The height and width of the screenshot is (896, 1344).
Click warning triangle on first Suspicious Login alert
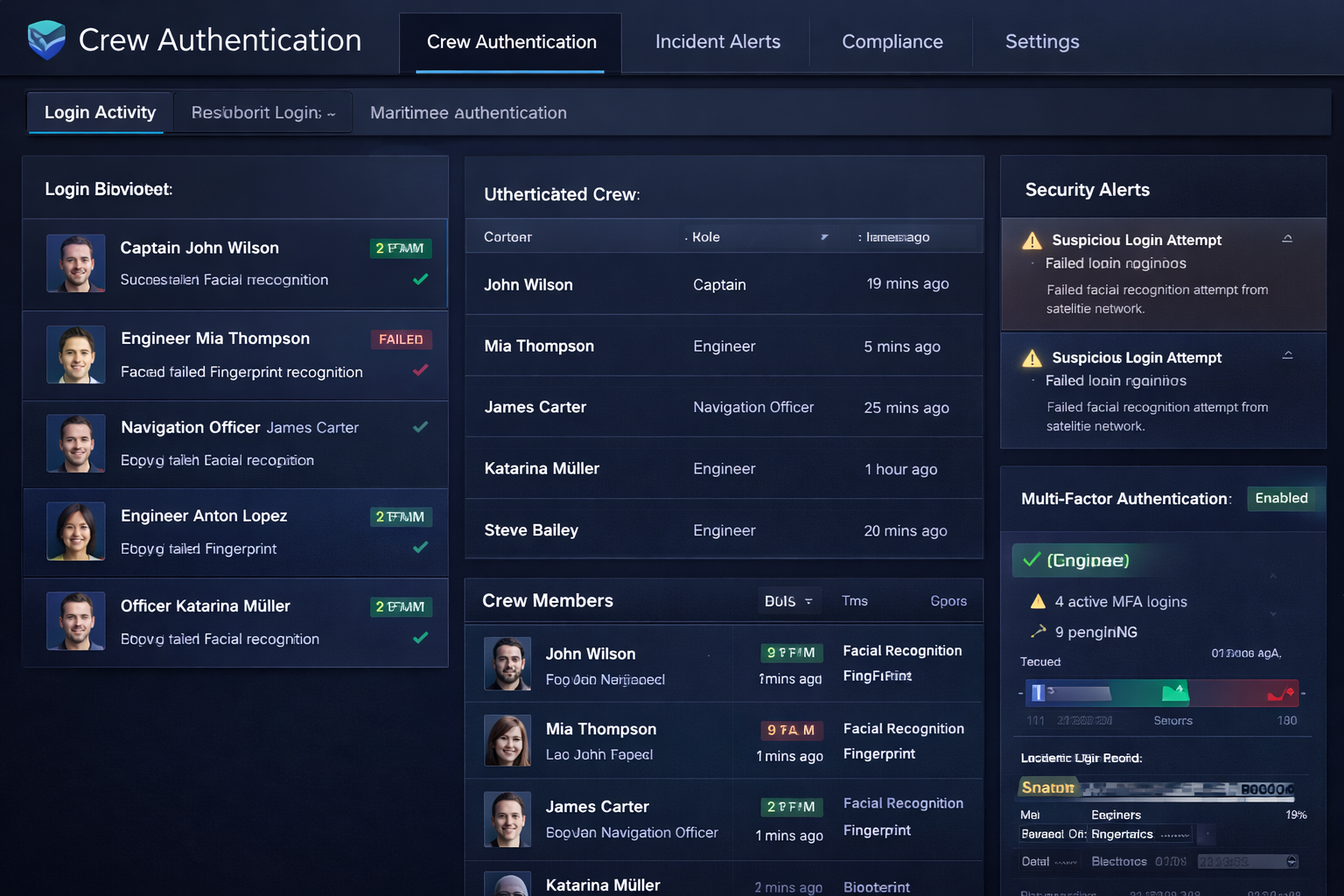coord(1032,241)
